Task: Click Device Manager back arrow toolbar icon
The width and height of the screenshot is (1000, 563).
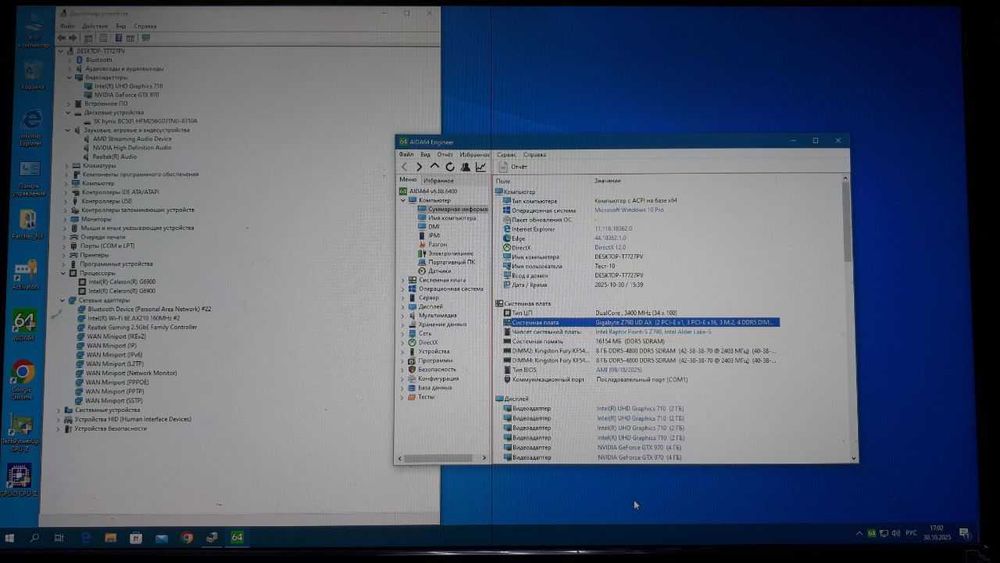Action: click(x=61, y=38)
